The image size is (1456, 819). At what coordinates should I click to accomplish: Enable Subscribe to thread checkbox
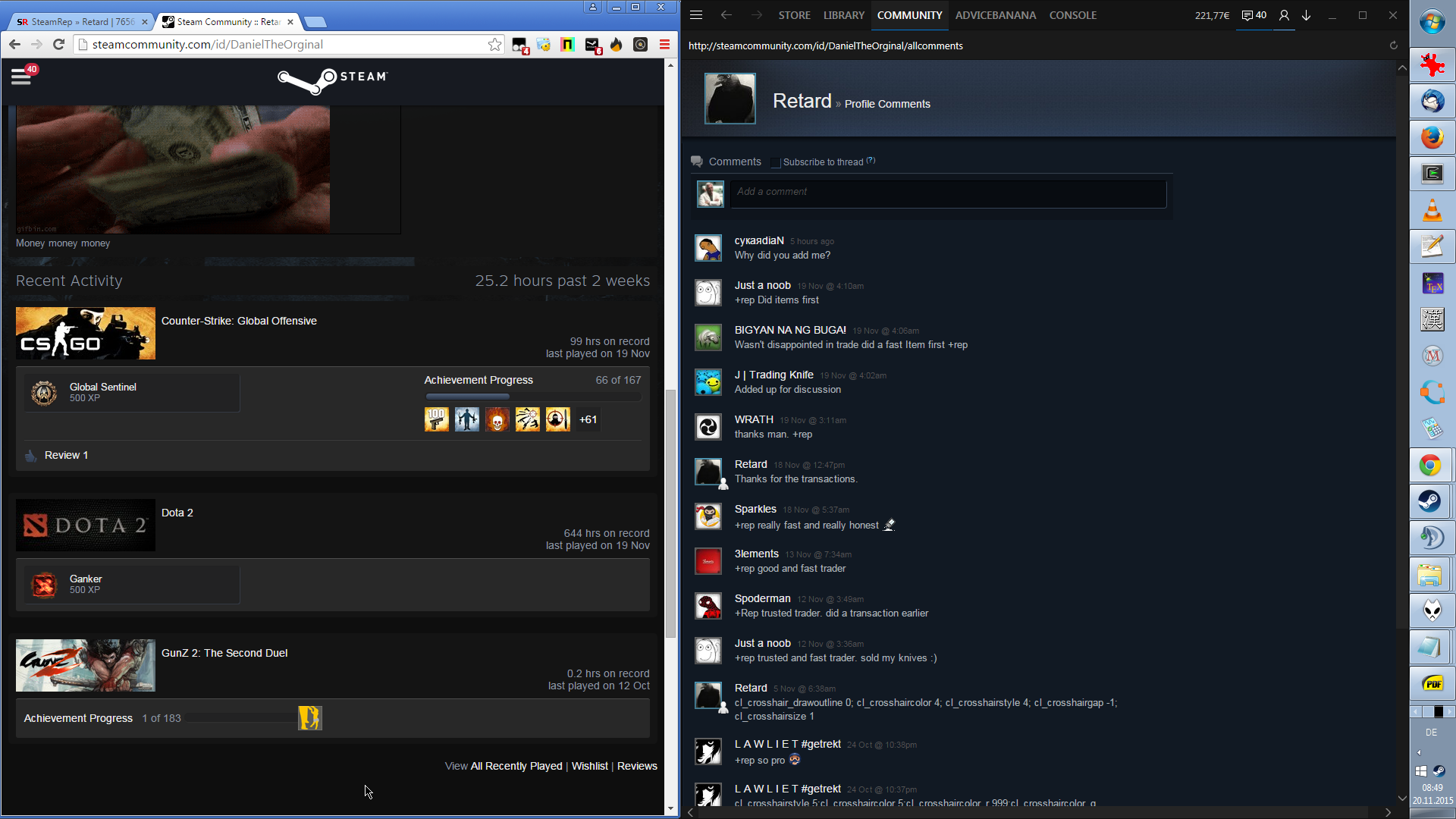775,162
